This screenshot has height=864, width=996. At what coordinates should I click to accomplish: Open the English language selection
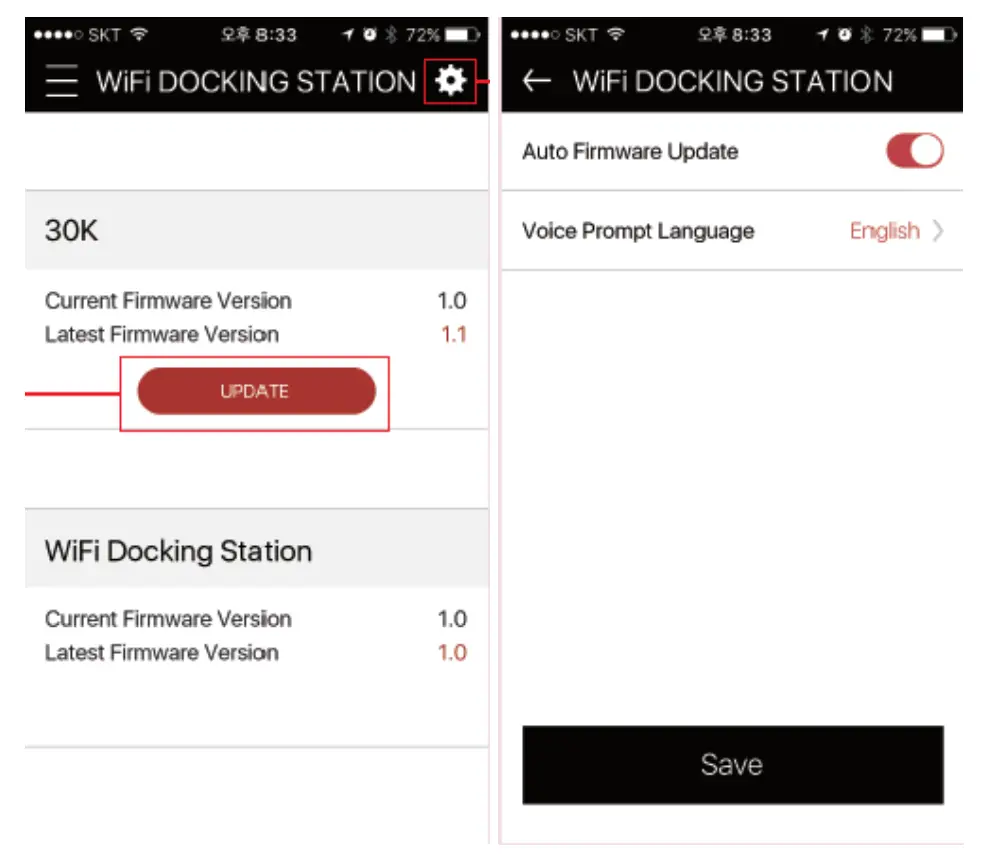pos(884,231)
